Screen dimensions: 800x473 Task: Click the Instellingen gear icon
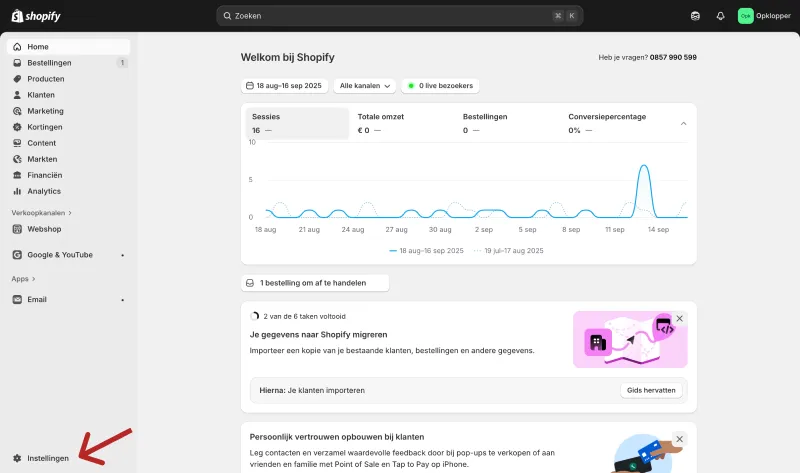17,458
